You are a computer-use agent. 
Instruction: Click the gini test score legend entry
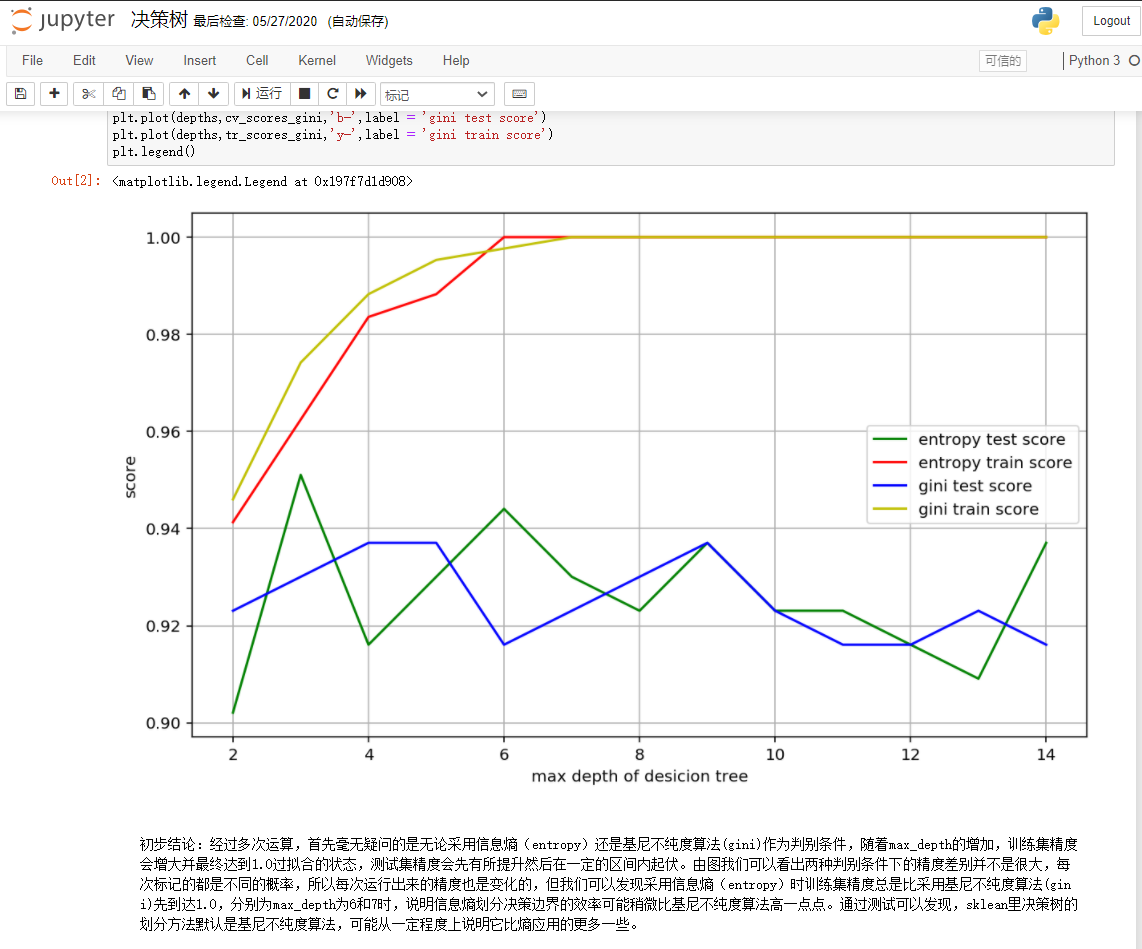pos(952,486)
